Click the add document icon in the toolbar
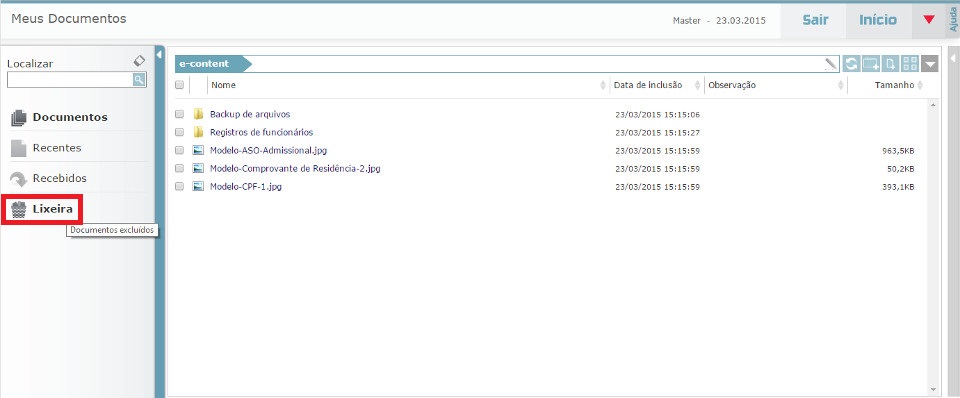This screenshot has height=398, width=960. pyautogui.click(x=890, y=64)
